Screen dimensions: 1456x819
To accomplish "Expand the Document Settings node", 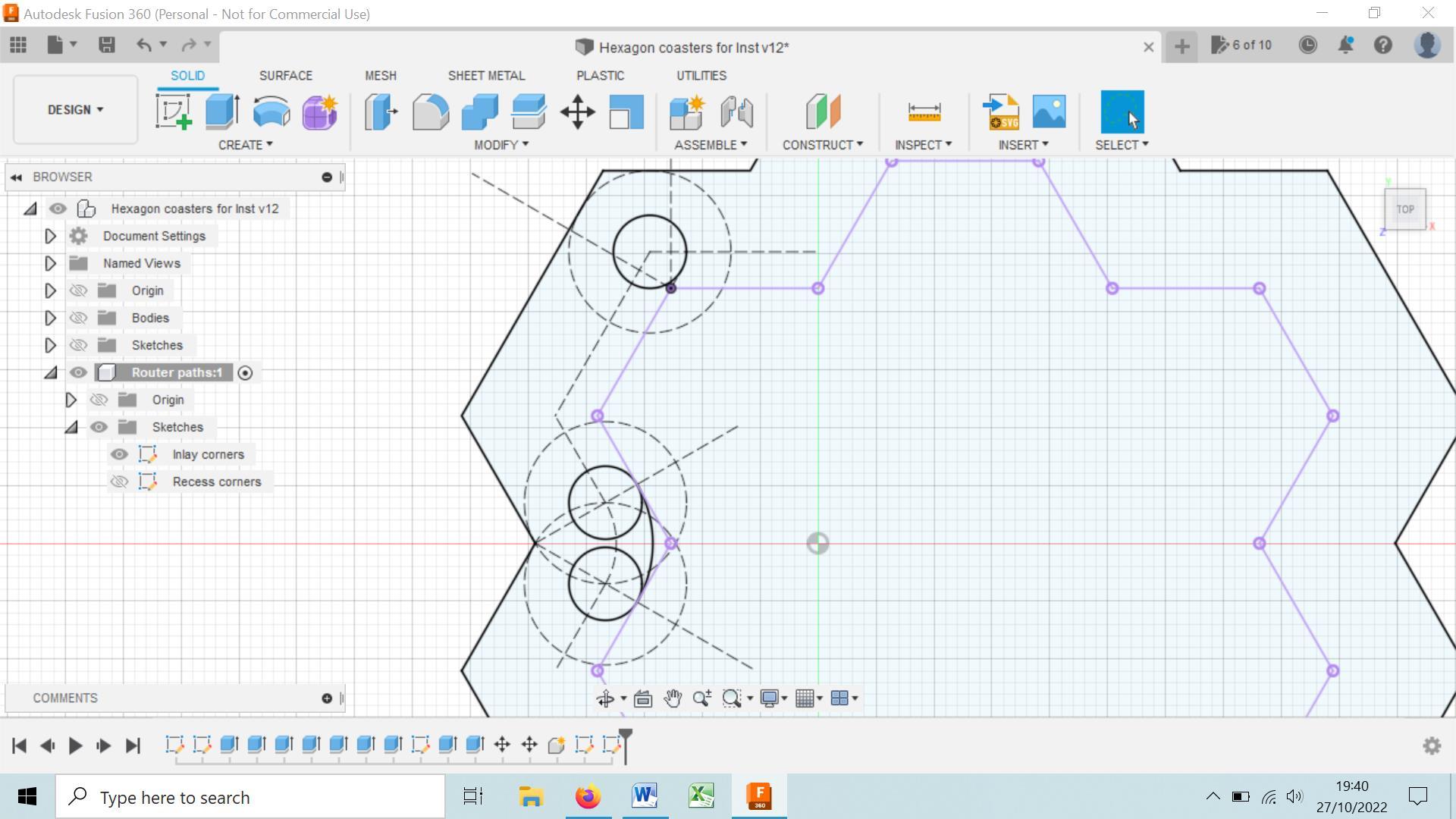I will click(50, 236).
